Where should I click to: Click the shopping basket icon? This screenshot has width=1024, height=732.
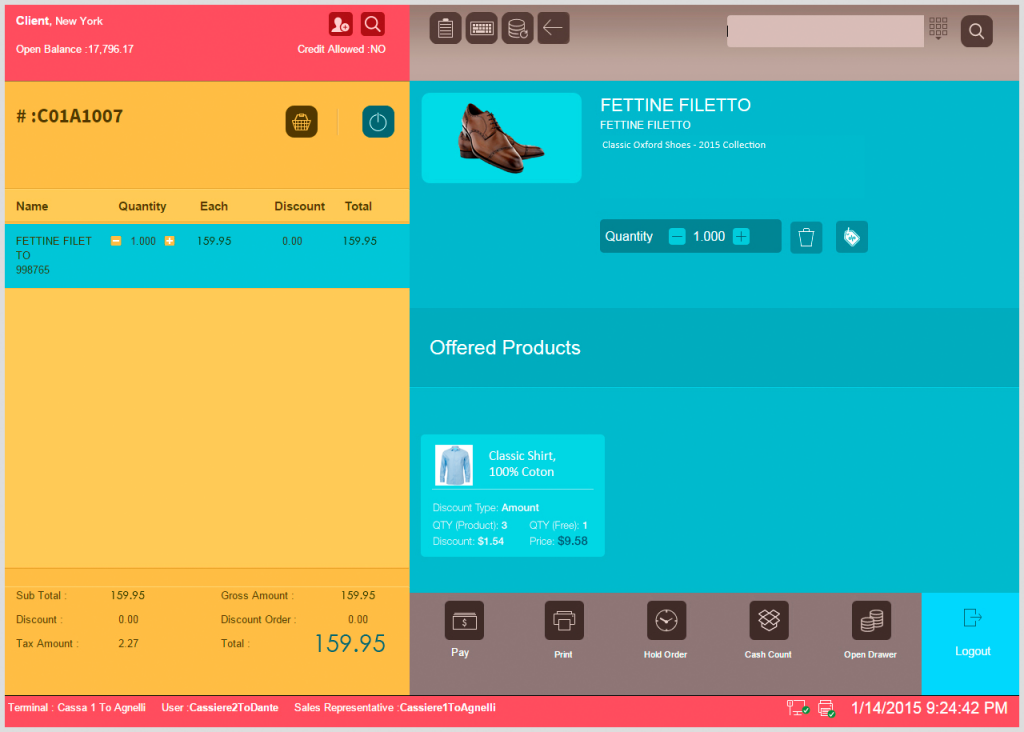tap(301, 121)
